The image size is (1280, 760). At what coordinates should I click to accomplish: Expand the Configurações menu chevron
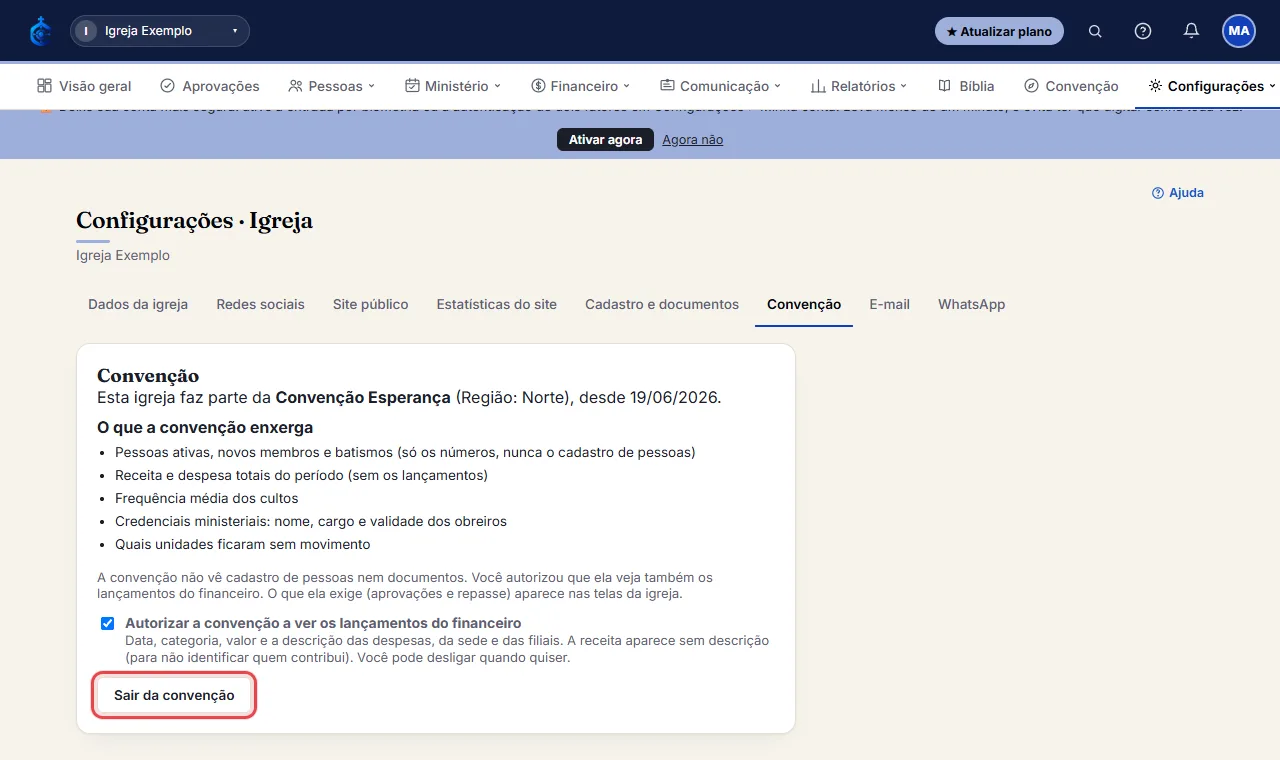(x=1272, y=87)
